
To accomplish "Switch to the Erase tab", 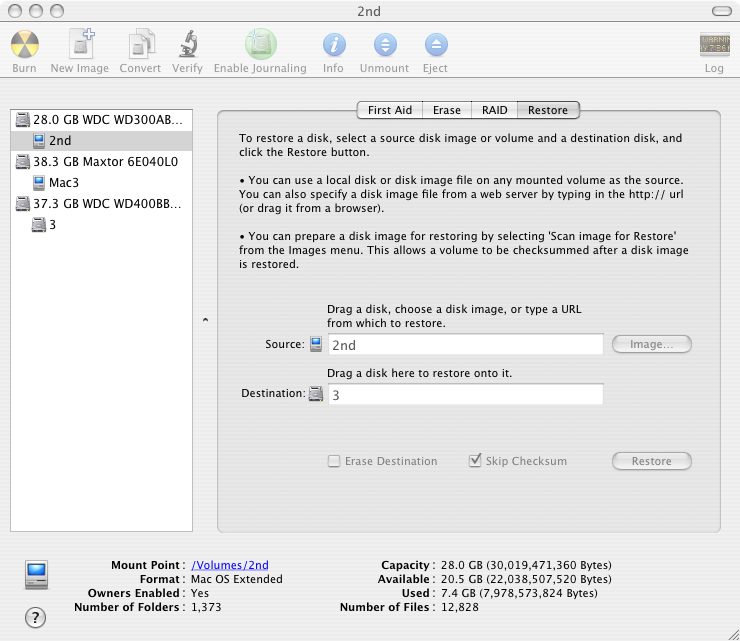I will tap(446, 110).
